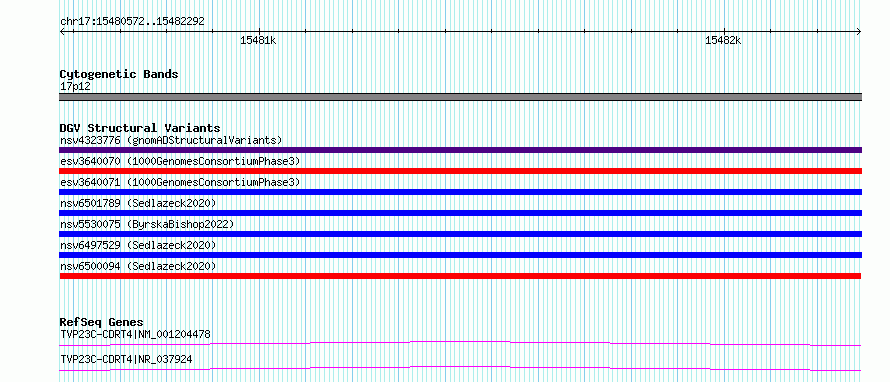Click the 15481k ruler position label
890x382 pixels.
pyautogui.click(x=258, y=41)
